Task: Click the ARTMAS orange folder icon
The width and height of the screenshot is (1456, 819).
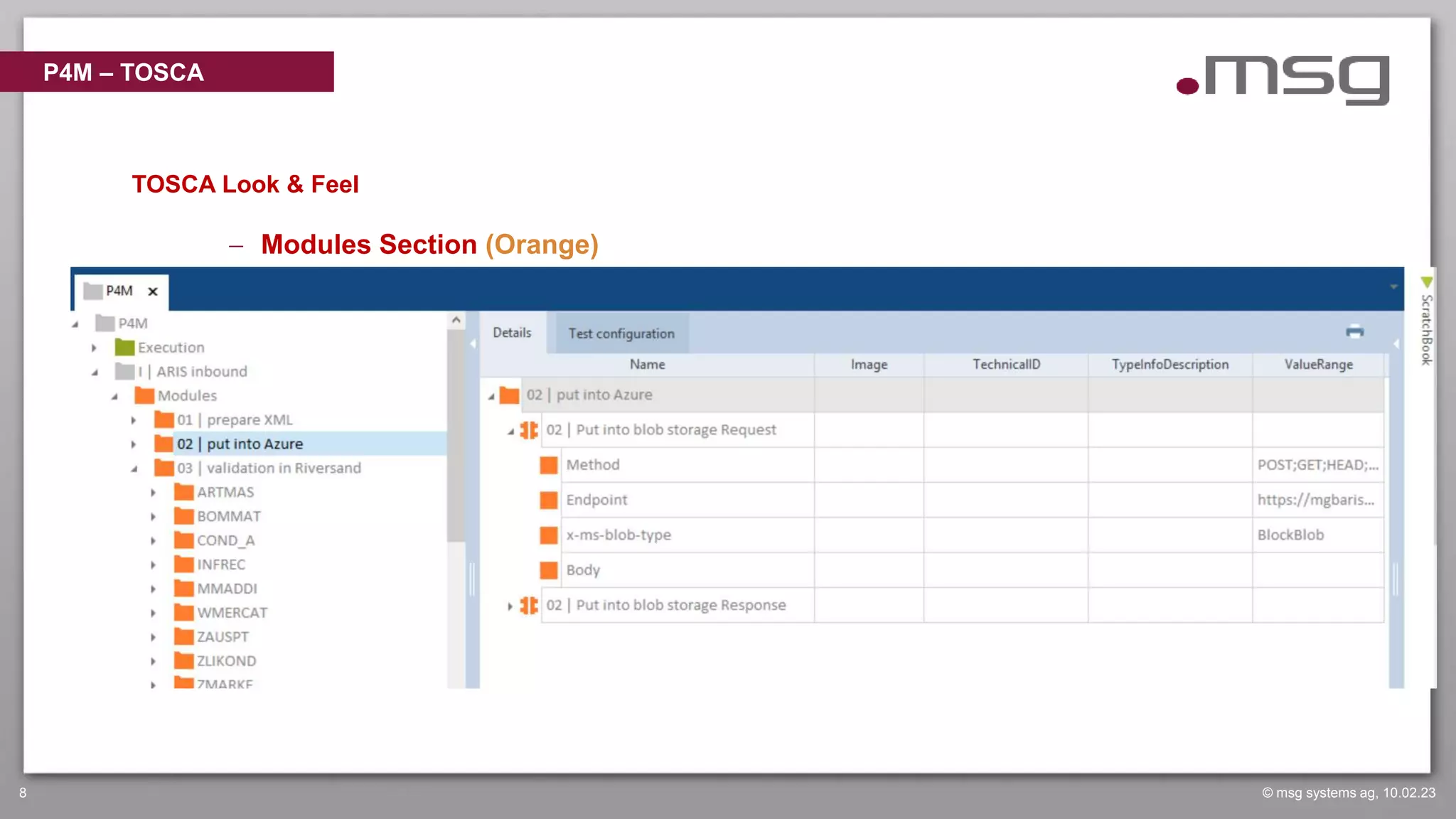Action: (x=184, y=492)
